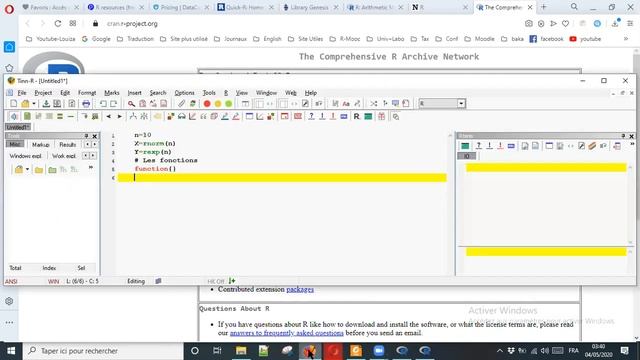Click the yellow highlighted editor line
The width and height of the screenshot is (640, 360).
tap(282, 178)
